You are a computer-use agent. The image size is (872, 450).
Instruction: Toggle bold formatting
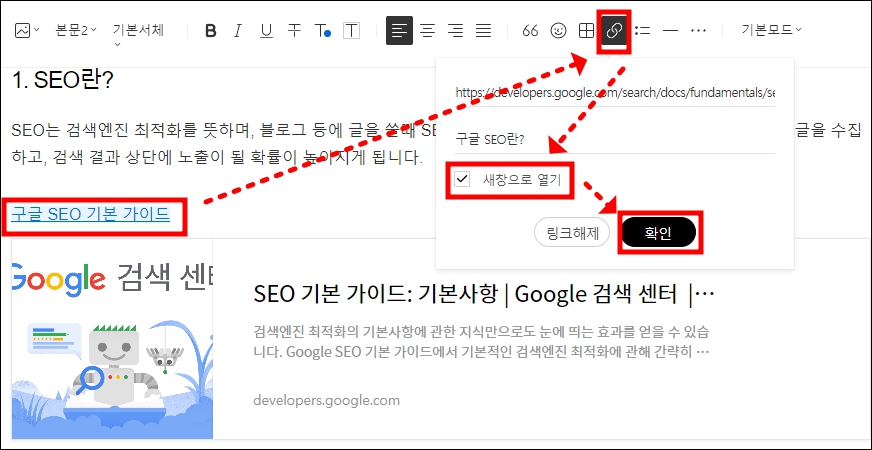210,31
